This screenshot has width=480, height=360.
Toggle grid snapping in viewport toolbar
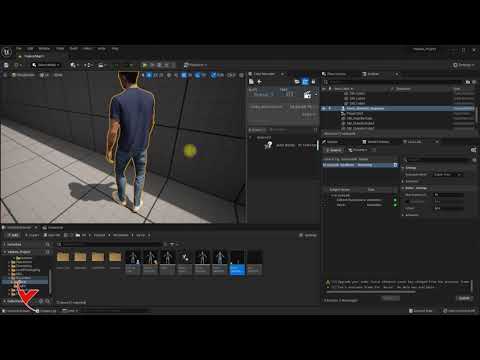point(184,75)
